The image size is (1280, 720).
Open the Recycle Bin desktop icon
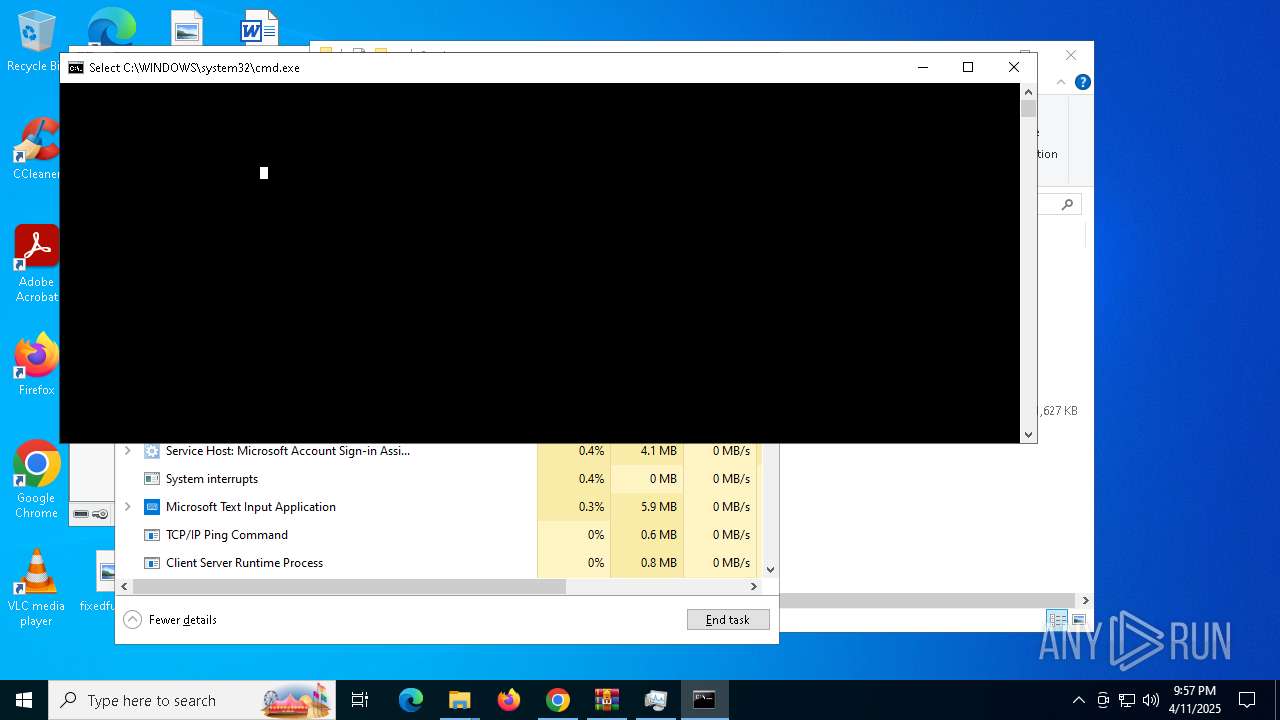coord(36,42)
